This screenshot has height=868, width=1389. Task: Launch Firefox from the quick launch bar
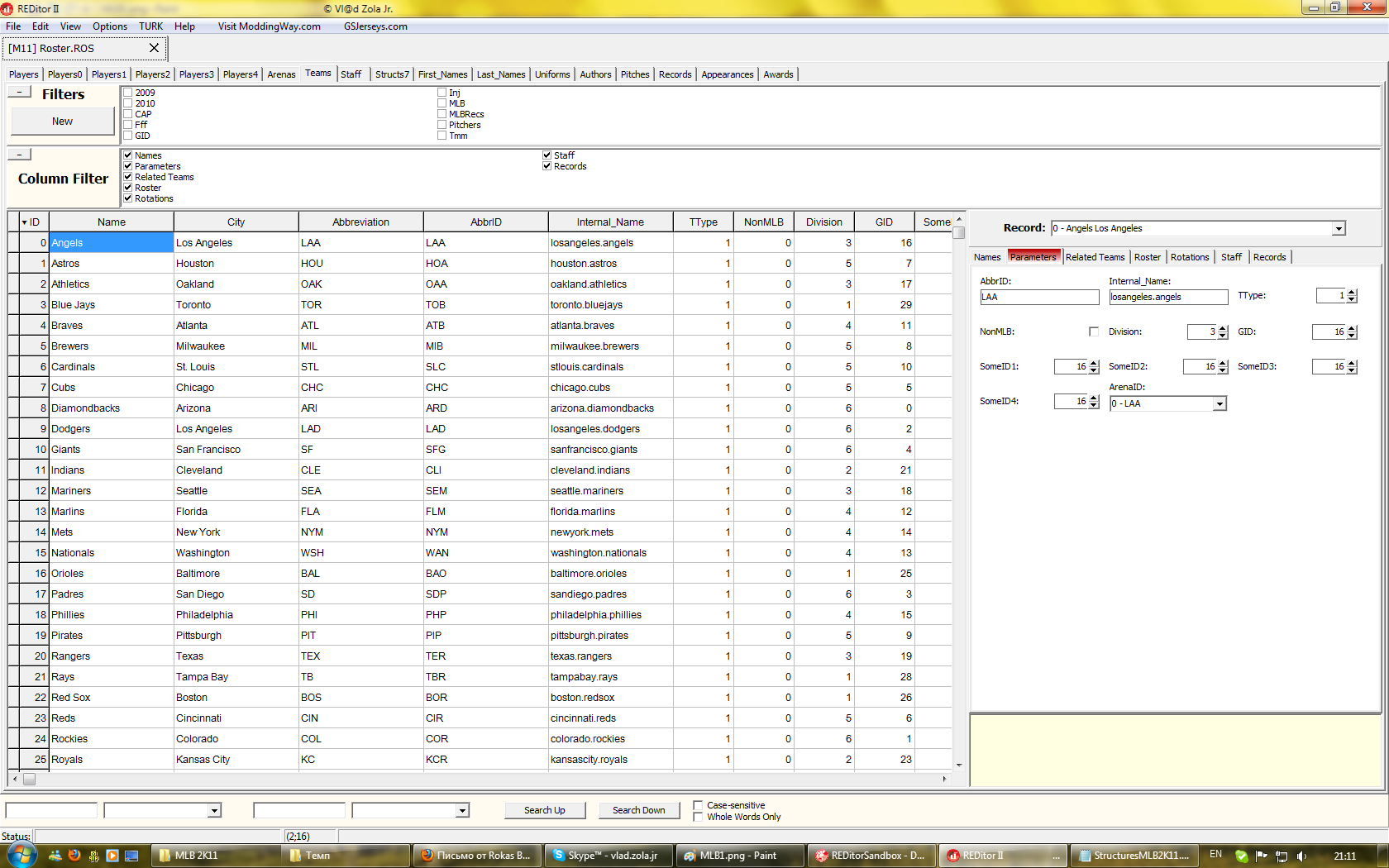pos(74,856)
